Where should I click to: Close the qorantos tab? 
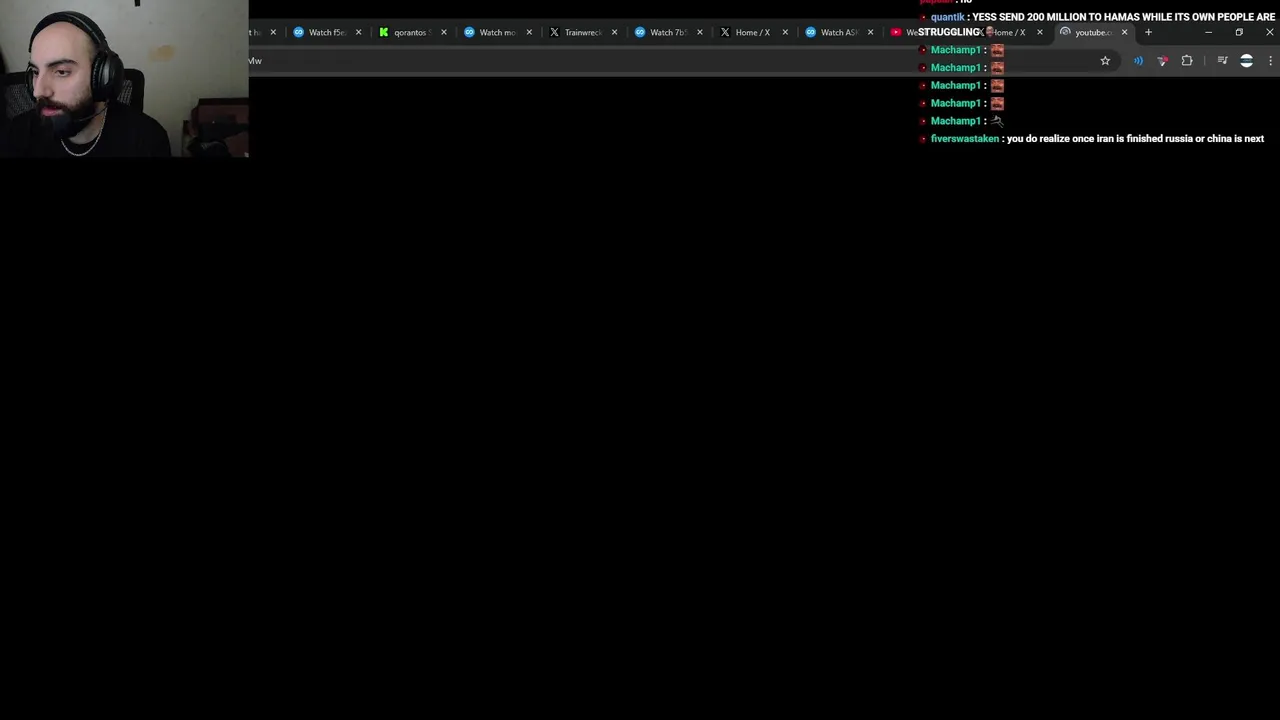(x=444, y=32)
